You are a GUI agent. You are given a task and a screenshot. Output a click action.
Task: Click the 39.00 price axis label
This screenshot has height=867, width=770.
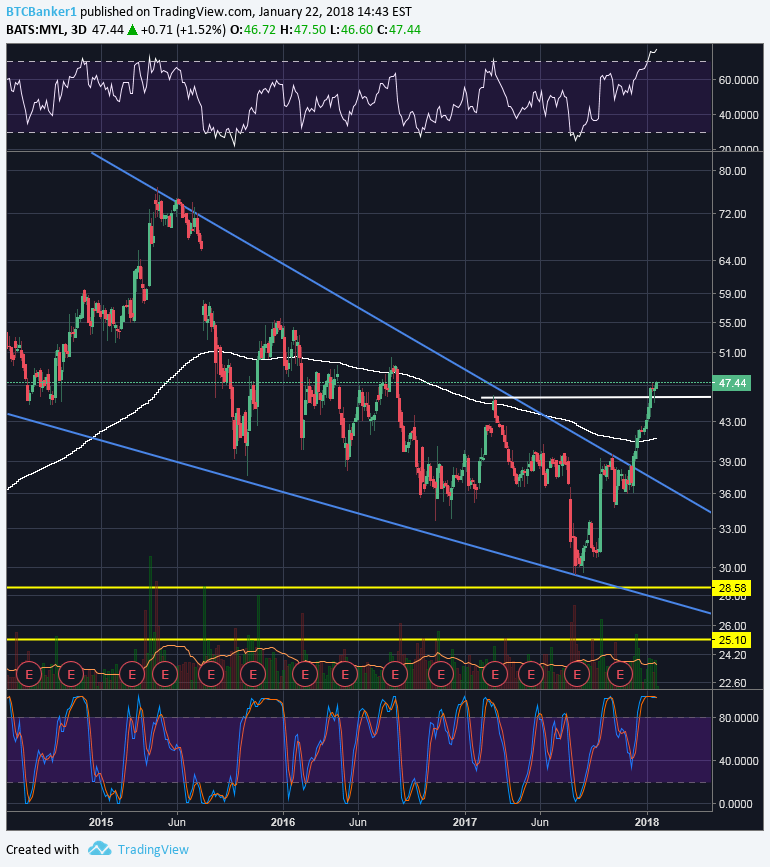732,462
